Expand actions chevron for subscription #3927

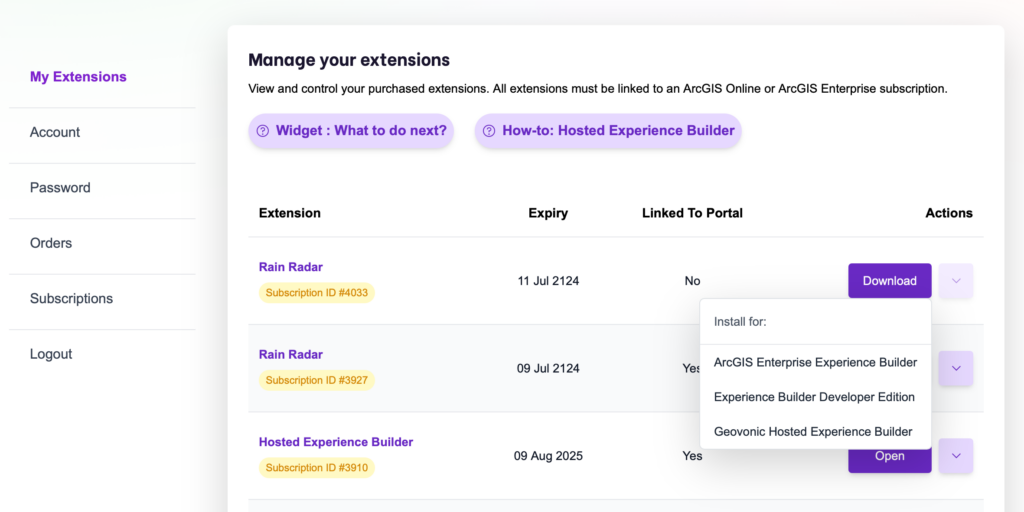956,368
